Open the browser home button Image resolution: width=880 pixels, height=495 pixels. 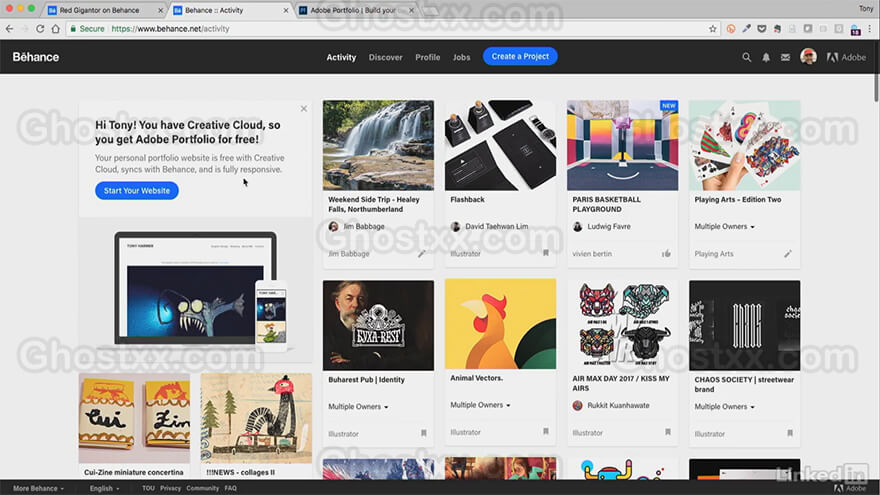click(56, 29)
